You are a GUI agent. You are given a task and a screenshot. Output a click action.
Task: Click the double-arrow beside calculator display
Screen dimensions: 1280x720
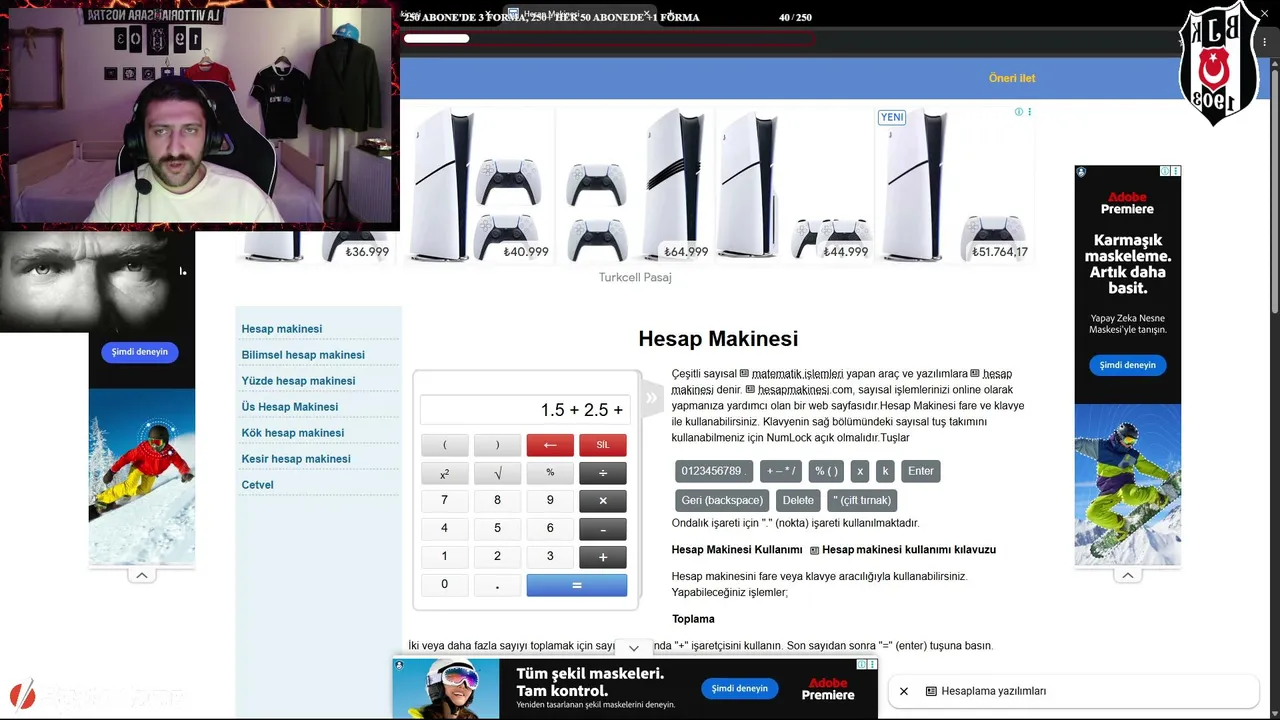pos(652,398)
